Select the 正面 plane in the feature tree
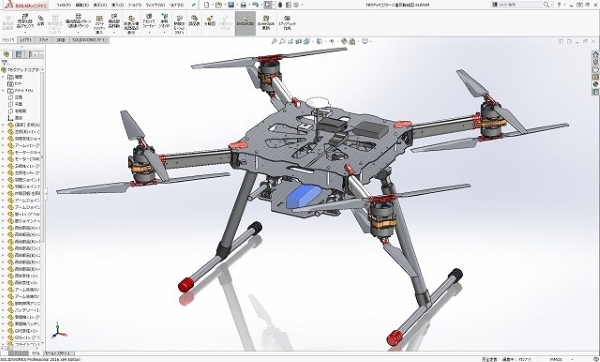The image size is (600, 362). point(18,97)
